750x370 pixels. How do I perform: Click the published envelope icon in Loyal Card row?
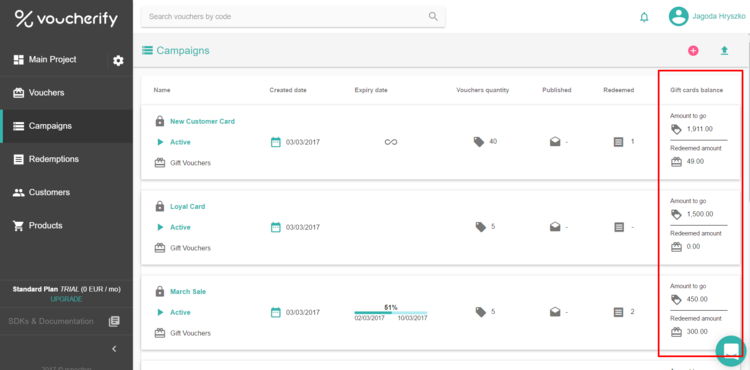click(x=555, y=227)
